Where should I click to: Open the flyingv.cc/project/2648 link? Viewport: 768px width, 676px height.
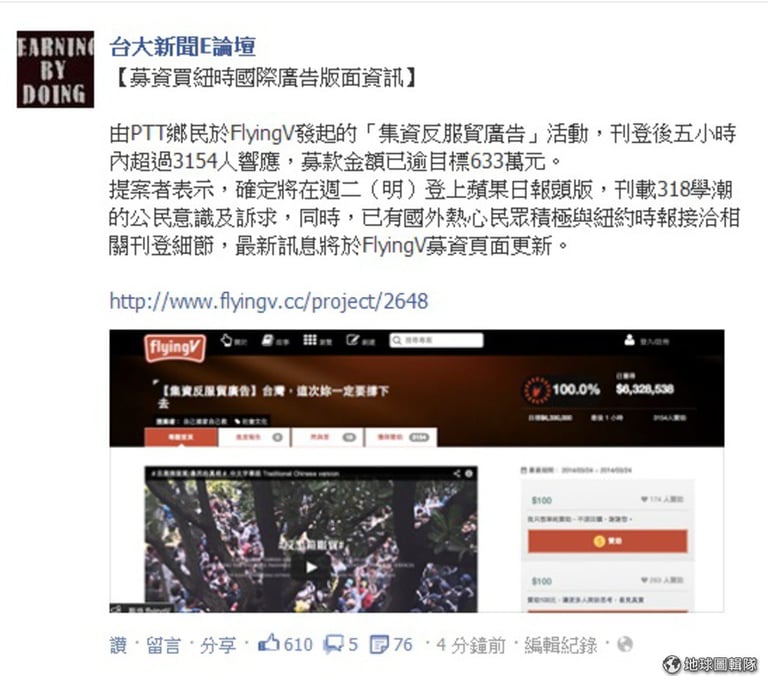point(268,301)
